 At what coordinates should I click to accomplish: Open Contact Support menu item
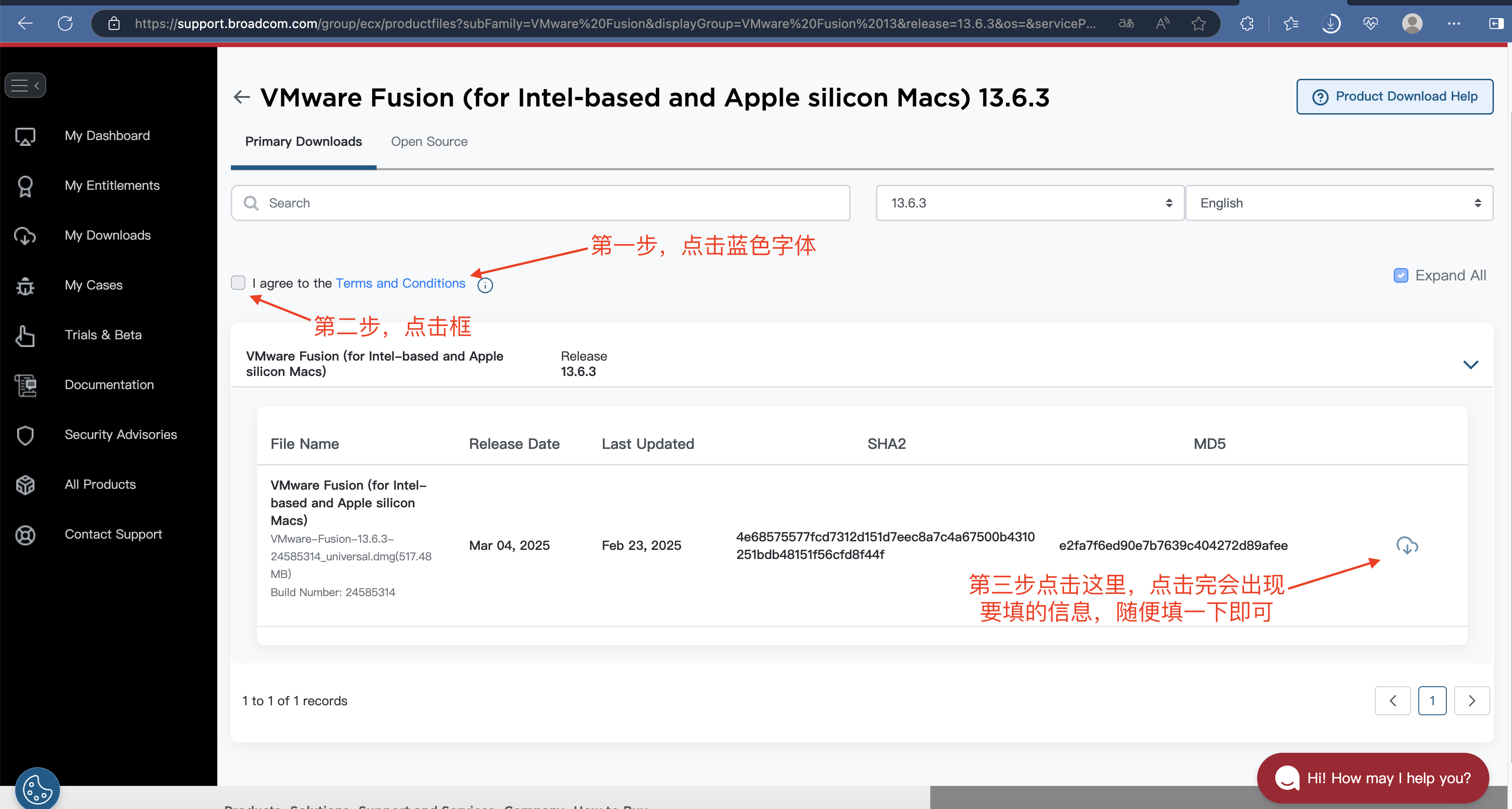113,535
